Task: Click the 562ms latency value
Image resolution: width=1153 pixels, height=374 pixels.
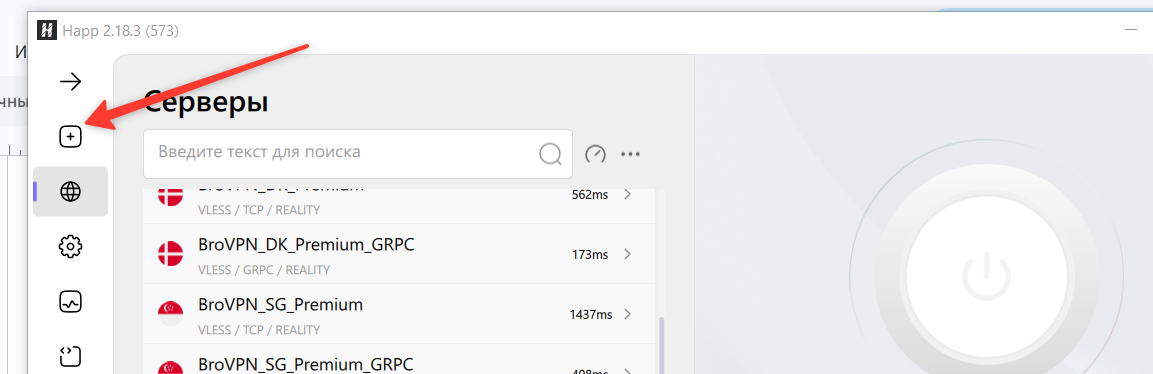Action: pyautogui.click(x=590, y=195)
